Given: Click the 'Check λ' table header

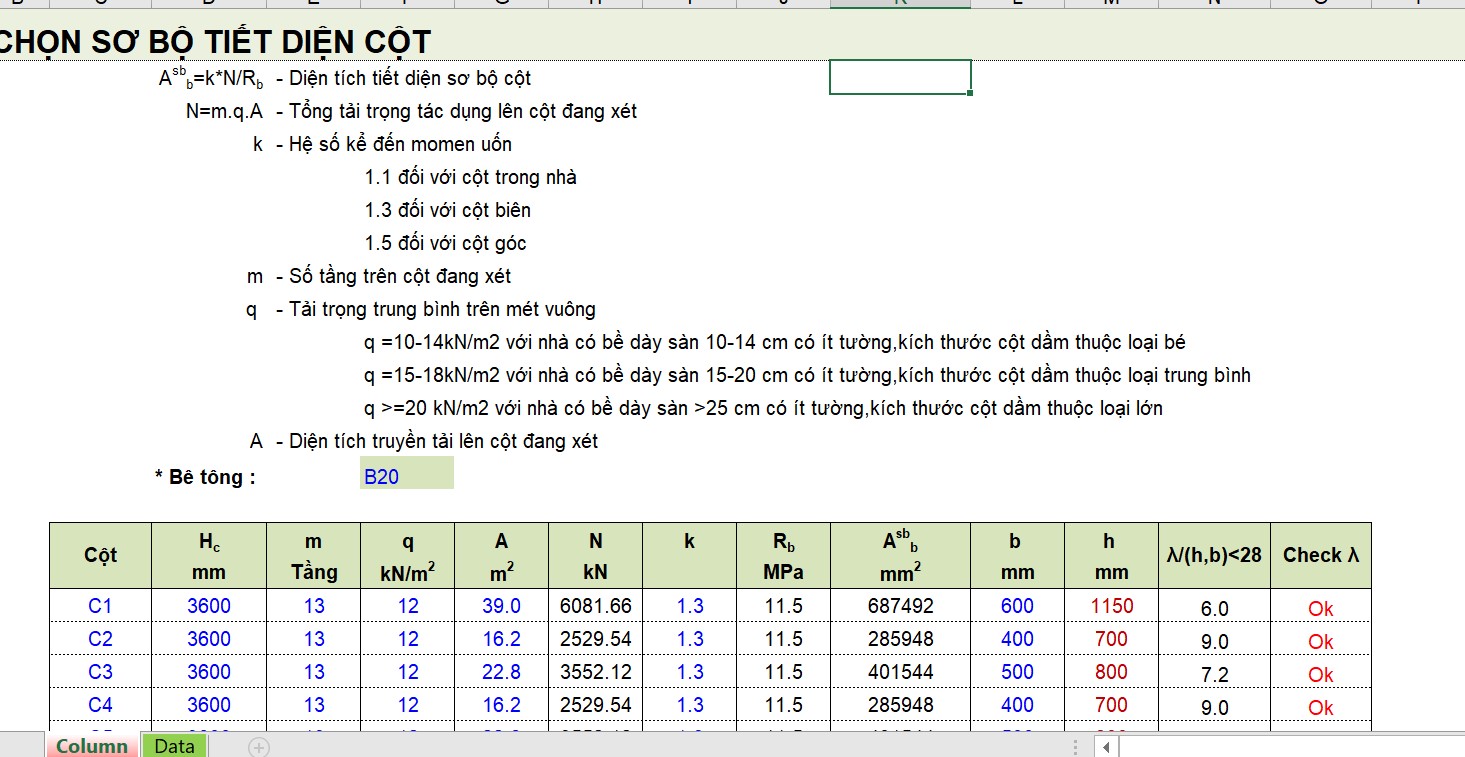Looking at the screenshot, I should click(x=1320, y=556).
